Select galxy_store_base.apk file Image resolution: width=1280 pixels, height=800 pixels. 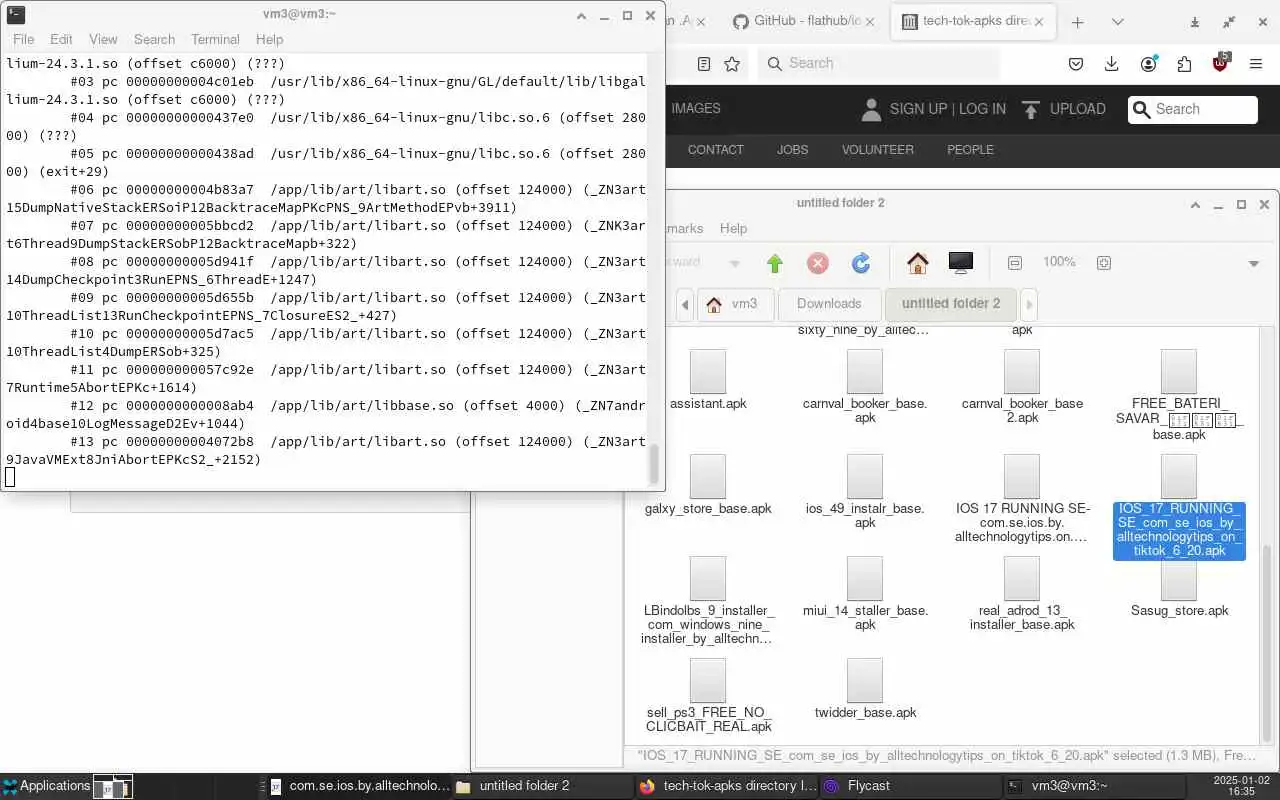click(708, 485)
